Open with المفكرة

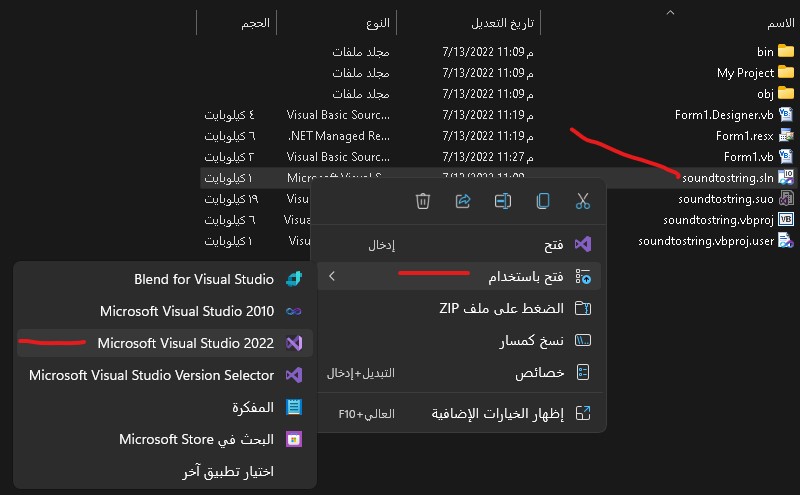click(x=165, y=407)
